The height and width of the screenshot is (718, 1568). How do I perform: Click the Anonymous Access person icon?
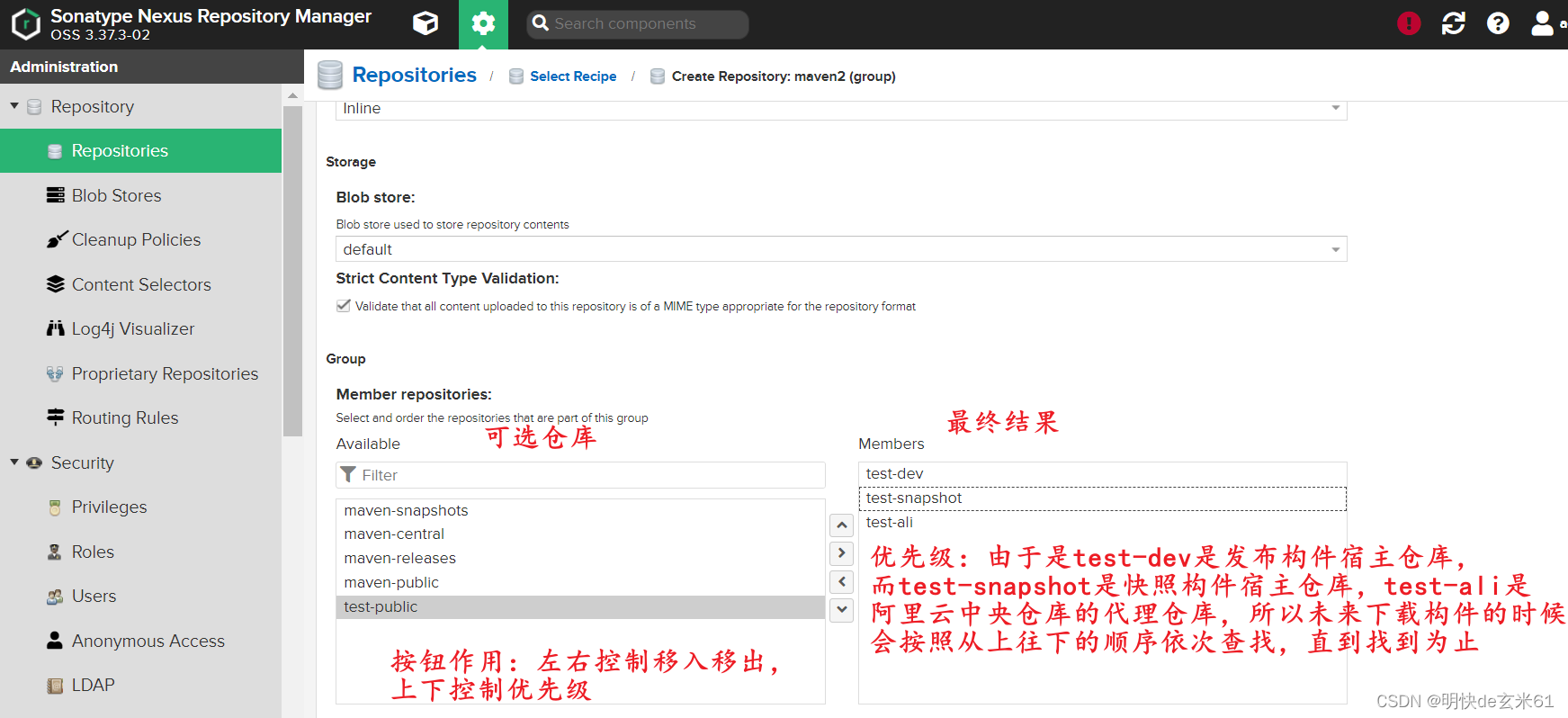click(55, 641)
